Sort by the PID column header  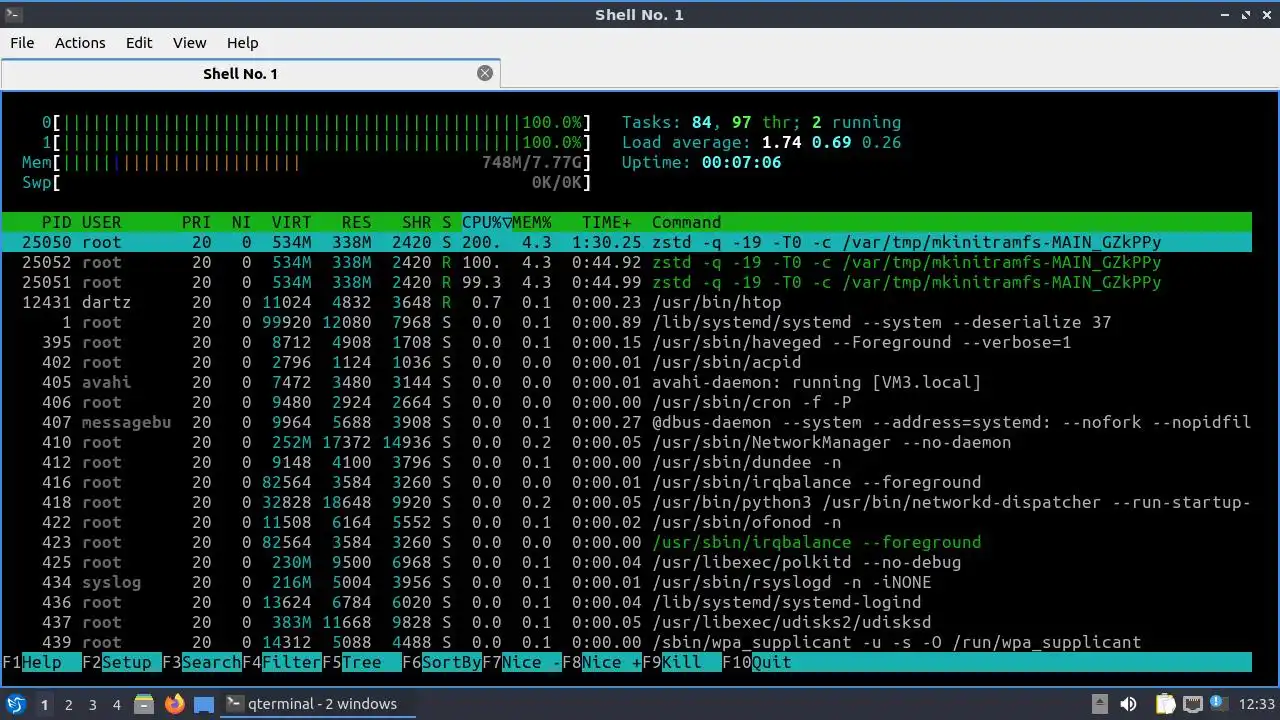click(x=57, y=222)
